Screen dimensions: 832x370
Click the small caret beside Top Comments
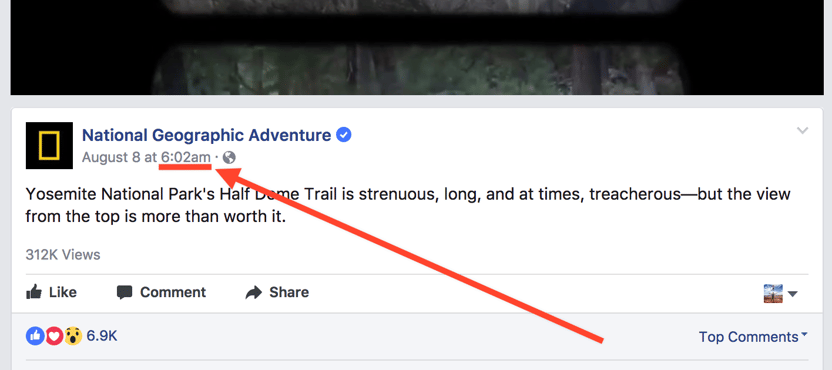click(804, 334)
